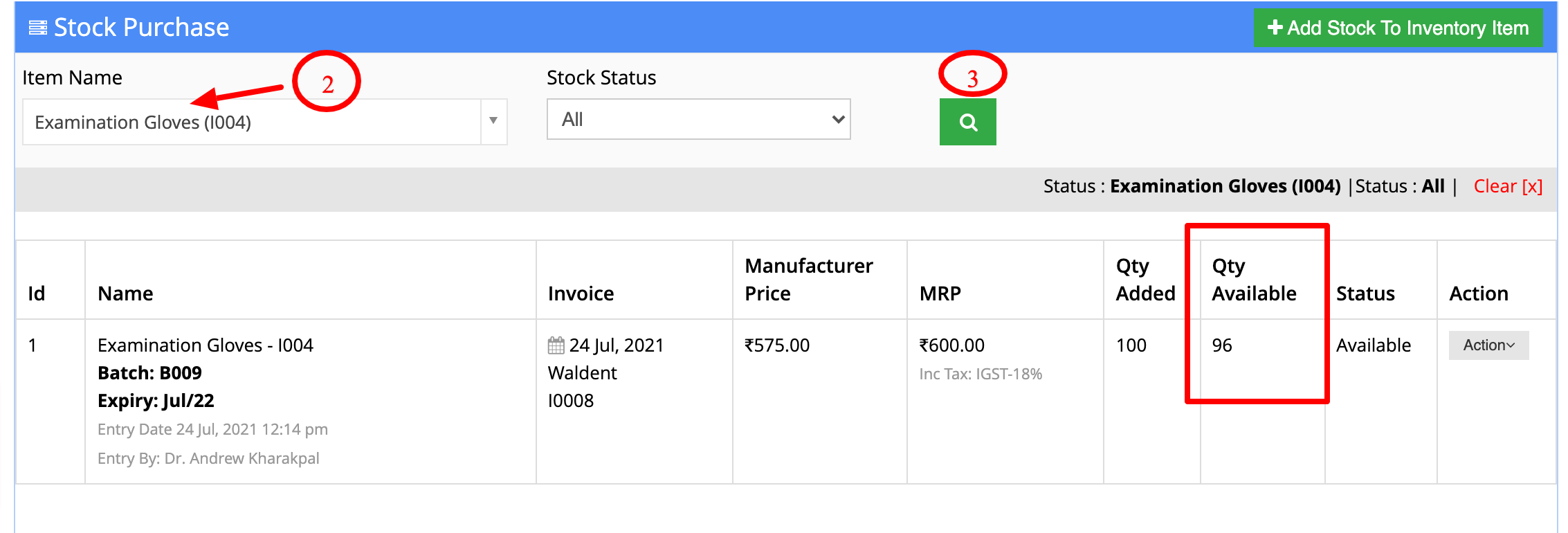The height and width of the screenshot is (533, 1568).
Task: Click the Examination Gloves - I004 name text
Action: 206,345
